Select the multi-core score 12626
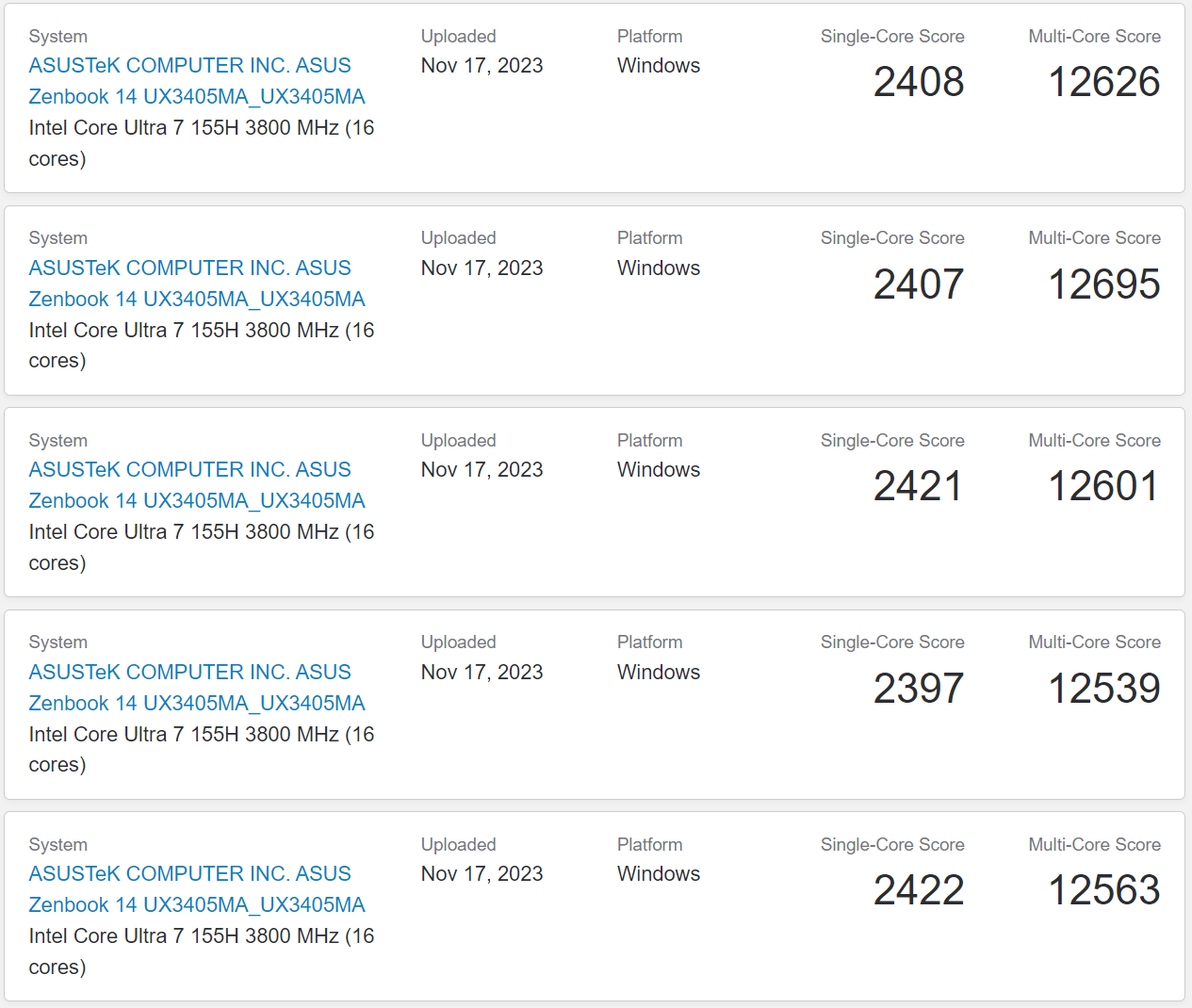Screen dimensions: 1192x1008 point(1103,82)
